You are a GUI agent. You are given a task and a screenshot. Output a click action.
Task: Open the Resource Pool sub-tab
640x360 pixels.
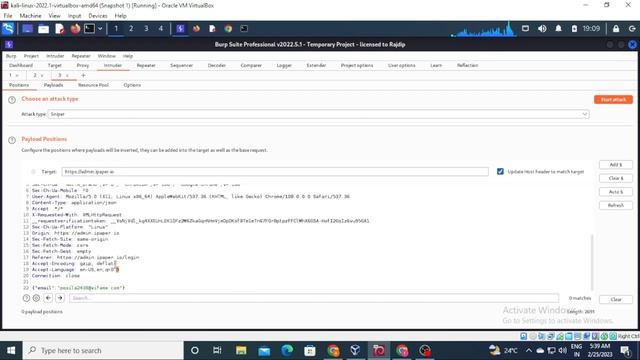tap(93, 85)
